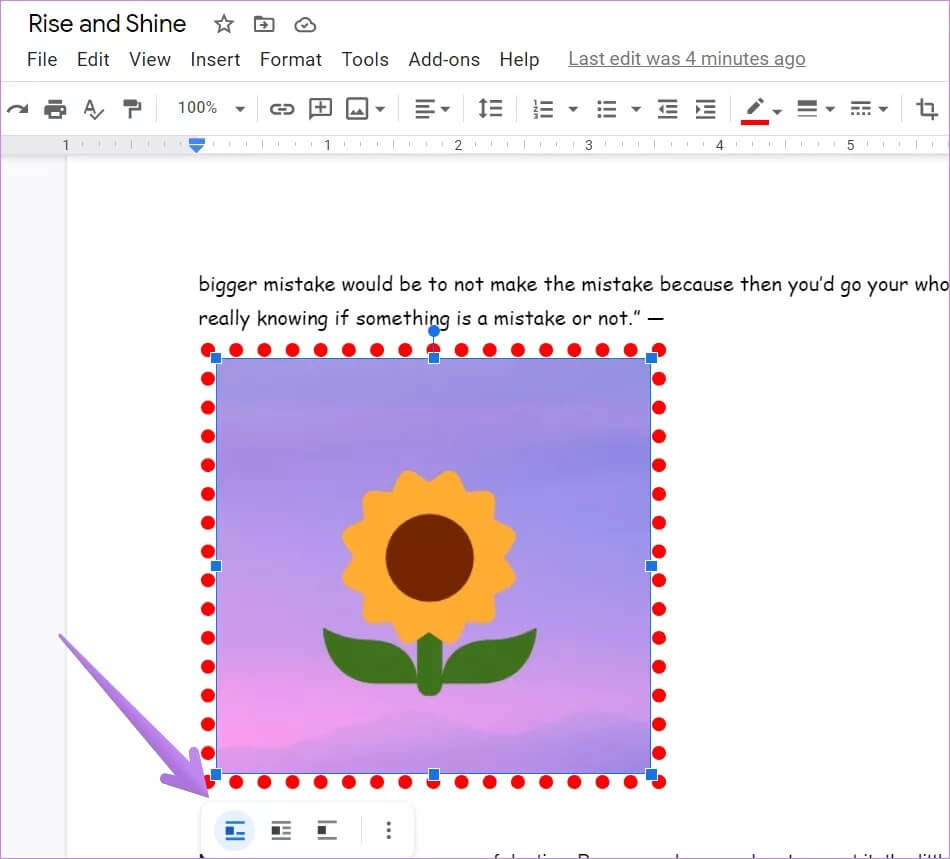Open the Insert menu

(x=215, y=60)
